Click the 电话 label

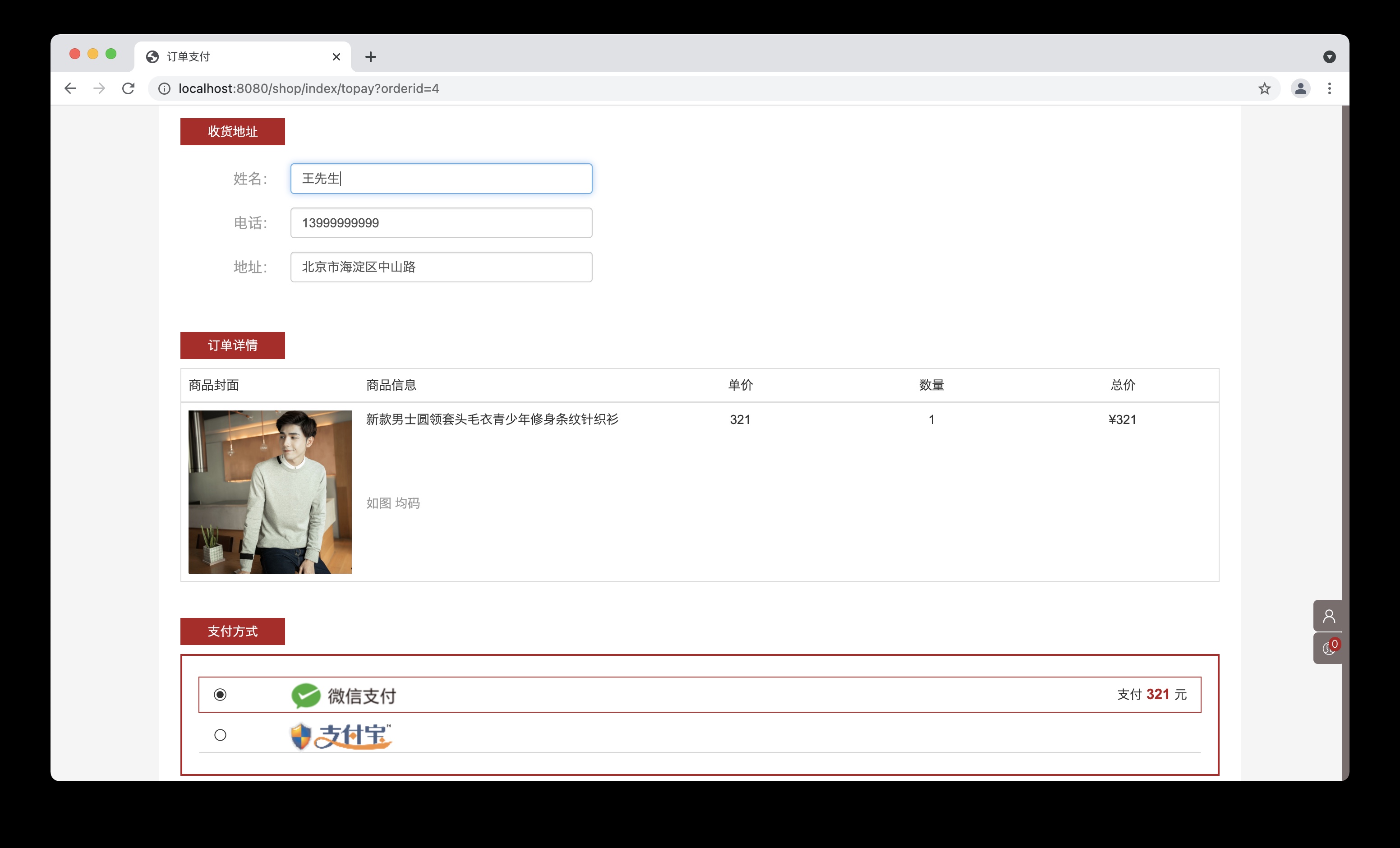tap(250, 223)
